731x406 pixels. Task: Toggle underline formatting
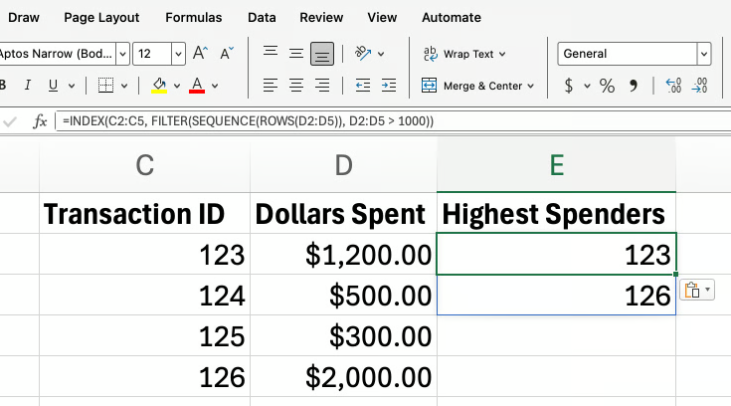pos(53,86)
